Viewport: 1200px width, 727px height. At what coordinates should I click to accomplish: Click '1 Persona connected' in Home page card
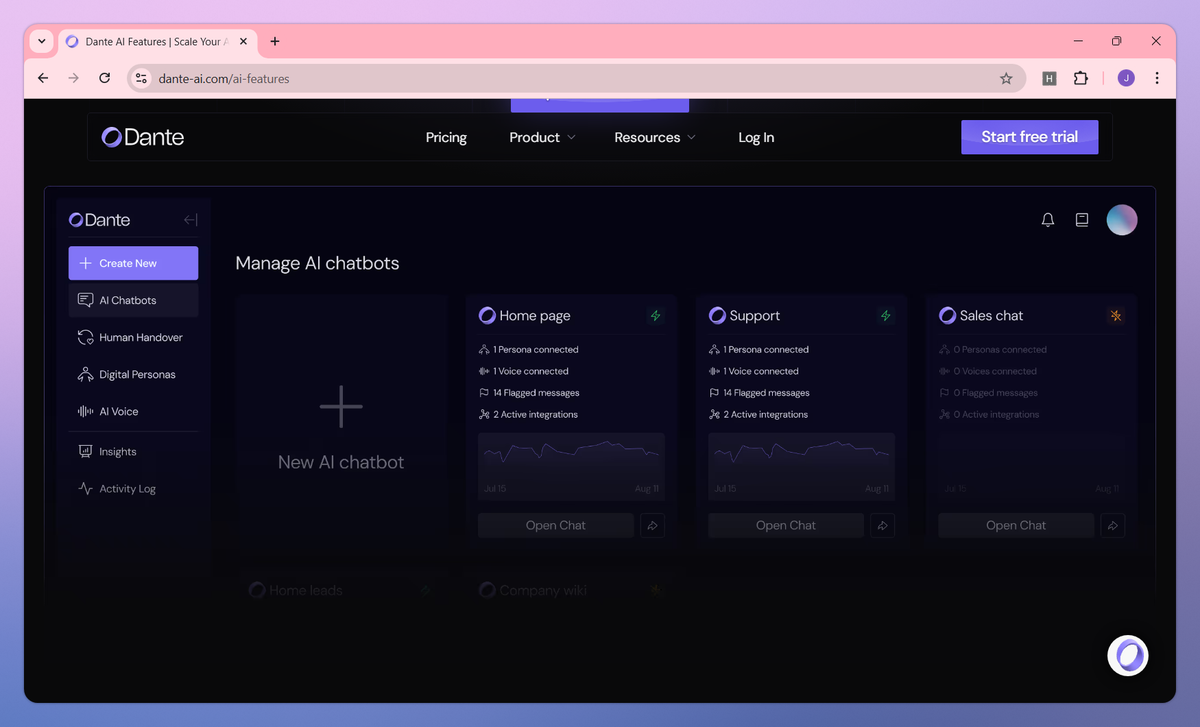point(536,350)
